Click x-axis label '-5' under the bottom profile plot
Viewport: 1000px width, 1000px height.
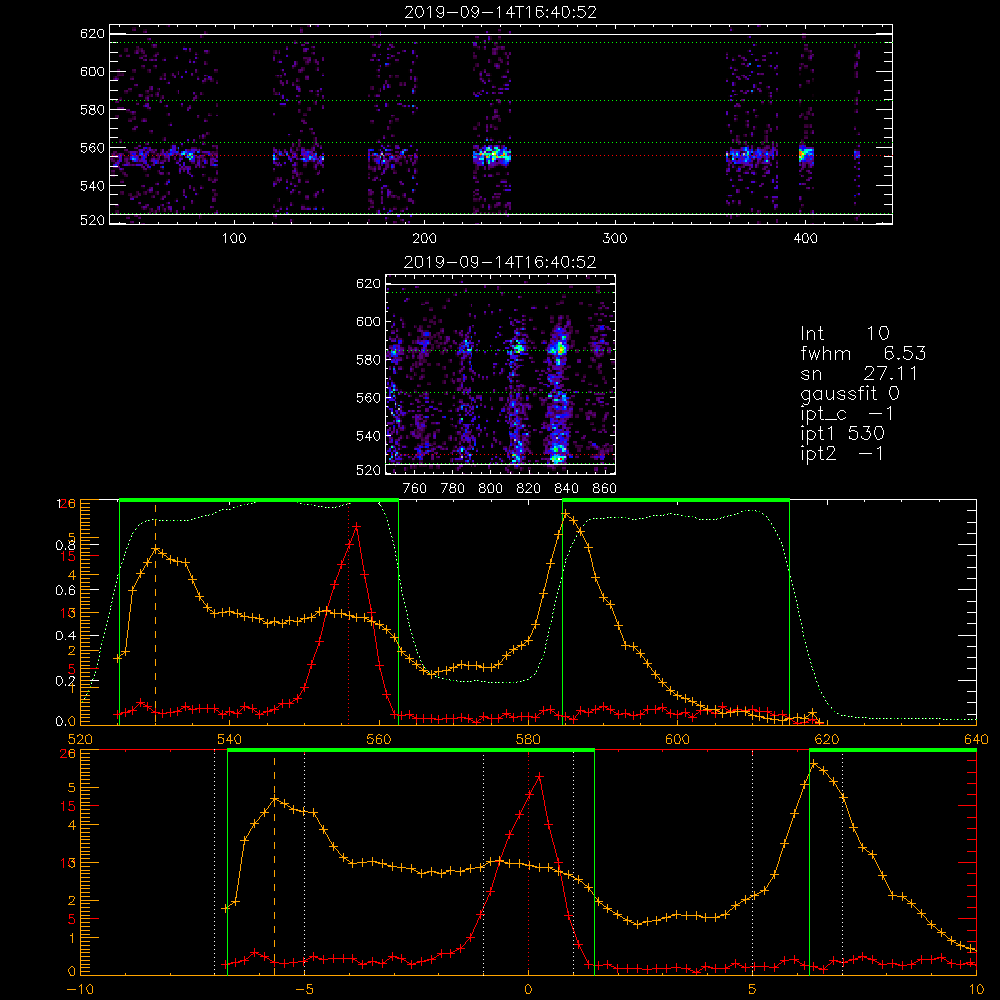coord(304,989)
